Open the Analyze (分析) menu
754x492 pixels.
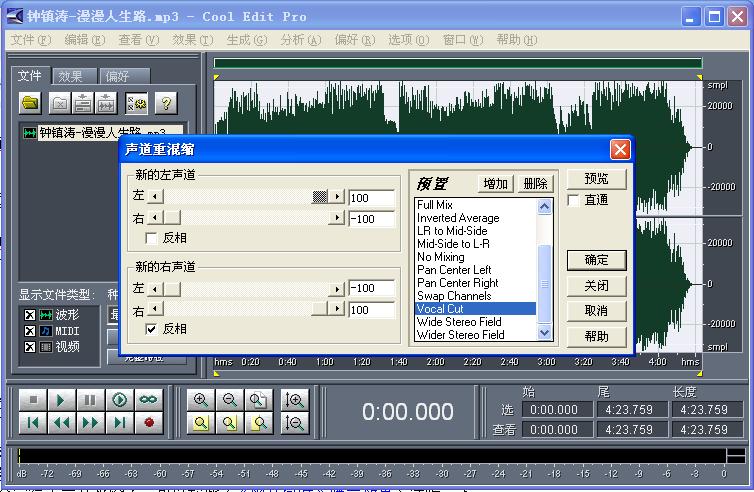301,40
